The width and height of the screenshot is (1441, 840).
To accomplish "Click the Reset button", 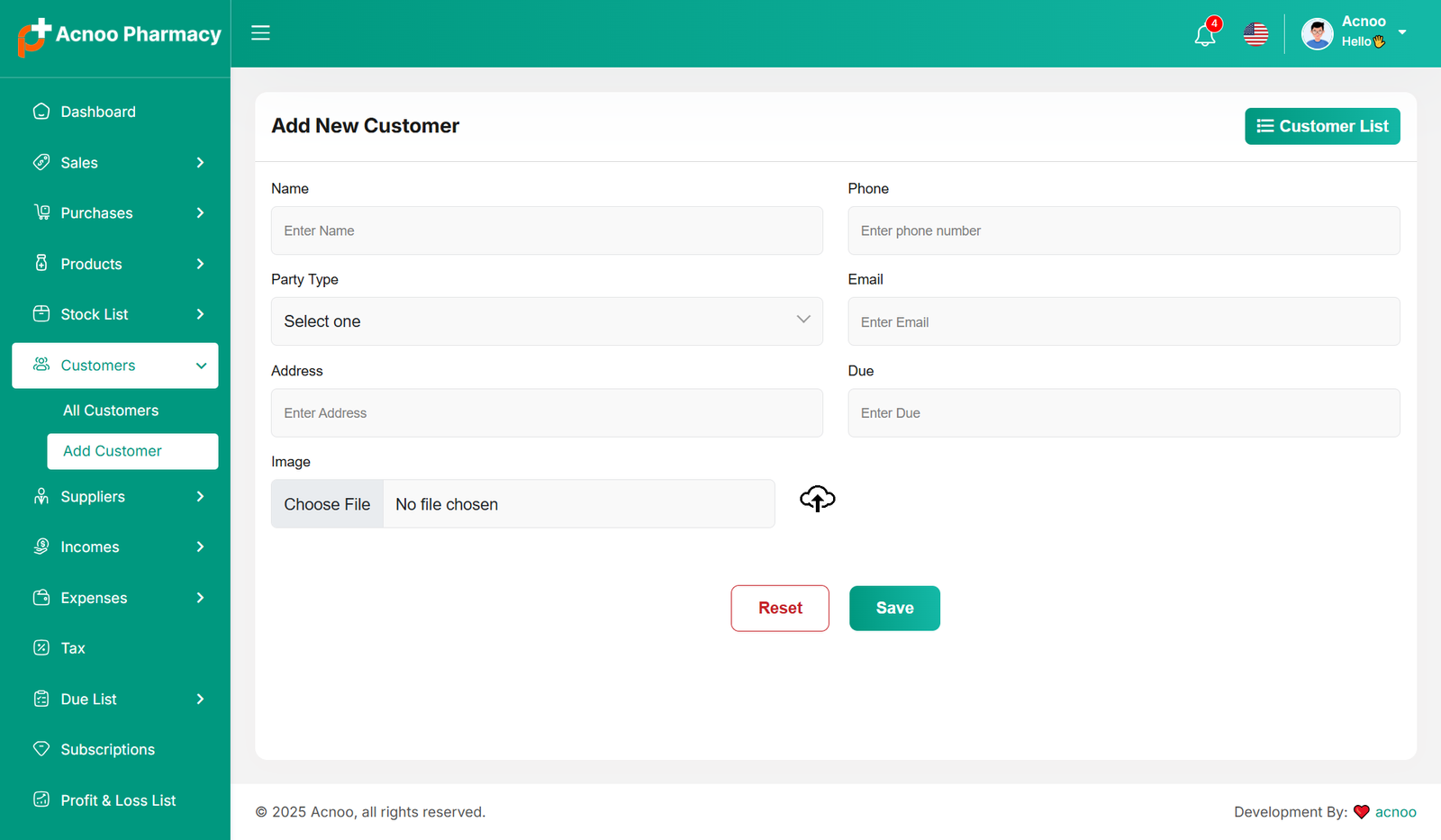I will pos(780,609).
